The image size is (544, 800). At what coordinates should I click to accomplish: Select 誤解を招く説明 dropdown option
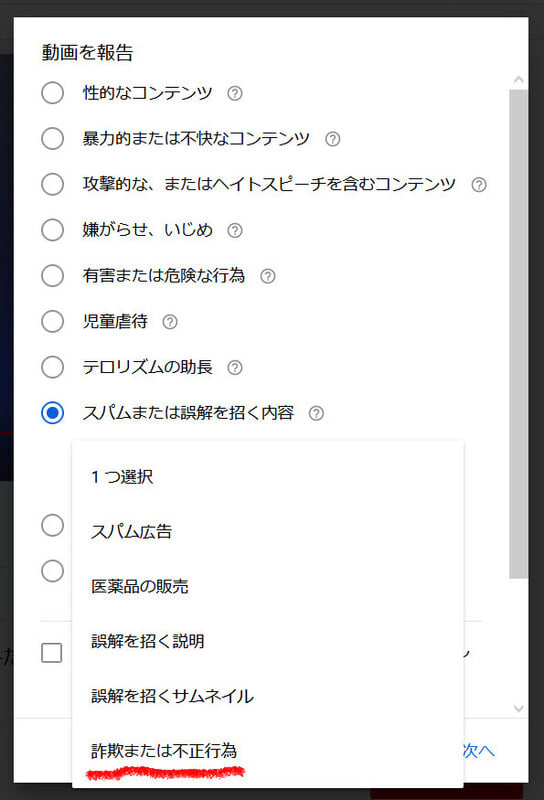tap(268, 641)
